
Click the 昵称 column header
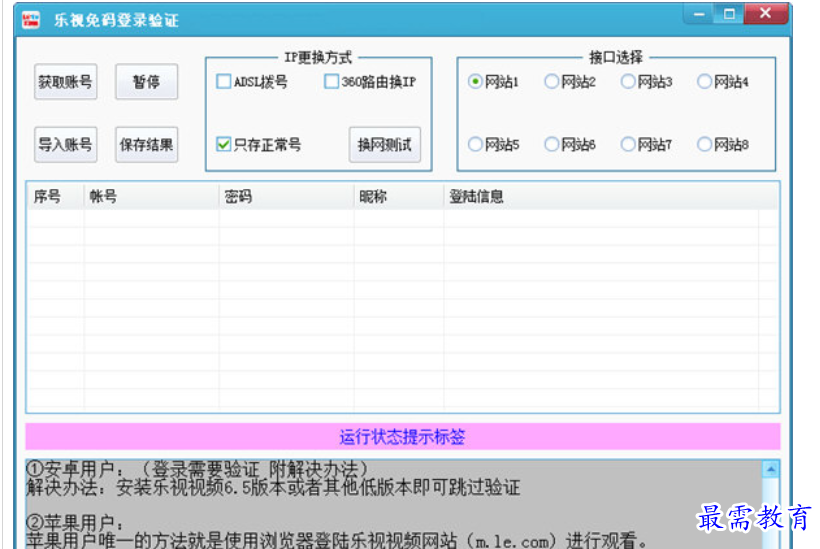pyautogui.click(x=398, y=197)
